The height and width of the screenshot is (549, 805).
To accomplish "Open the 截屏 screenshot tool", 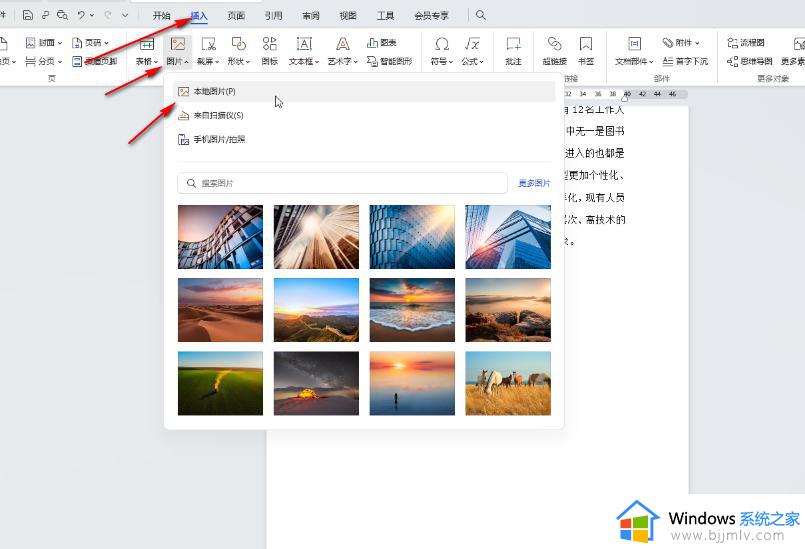I will (208, 51).
